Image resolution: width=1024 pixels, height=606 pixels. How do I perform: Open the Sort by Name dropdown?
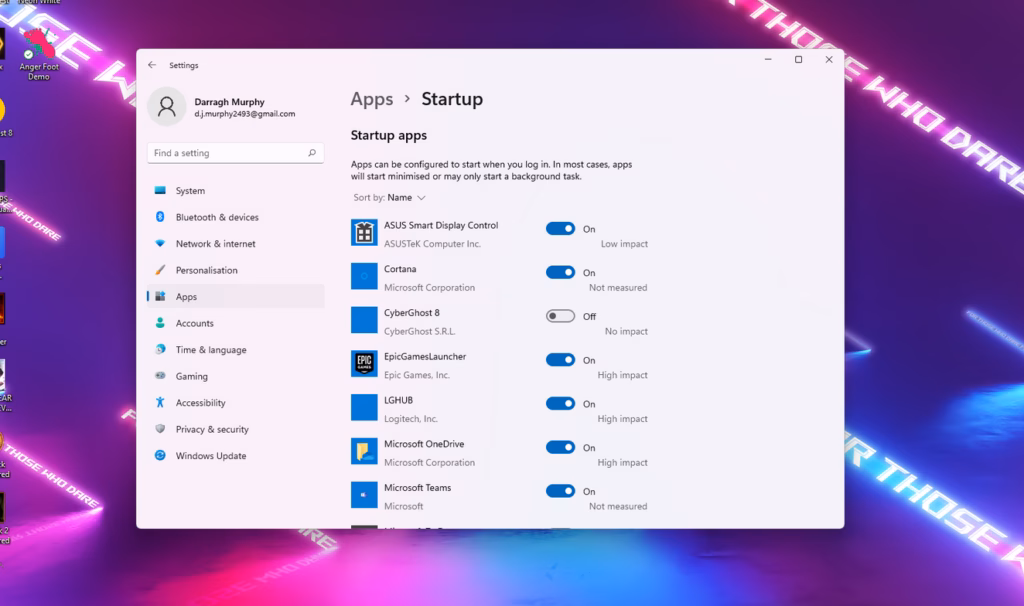(390, 198)
